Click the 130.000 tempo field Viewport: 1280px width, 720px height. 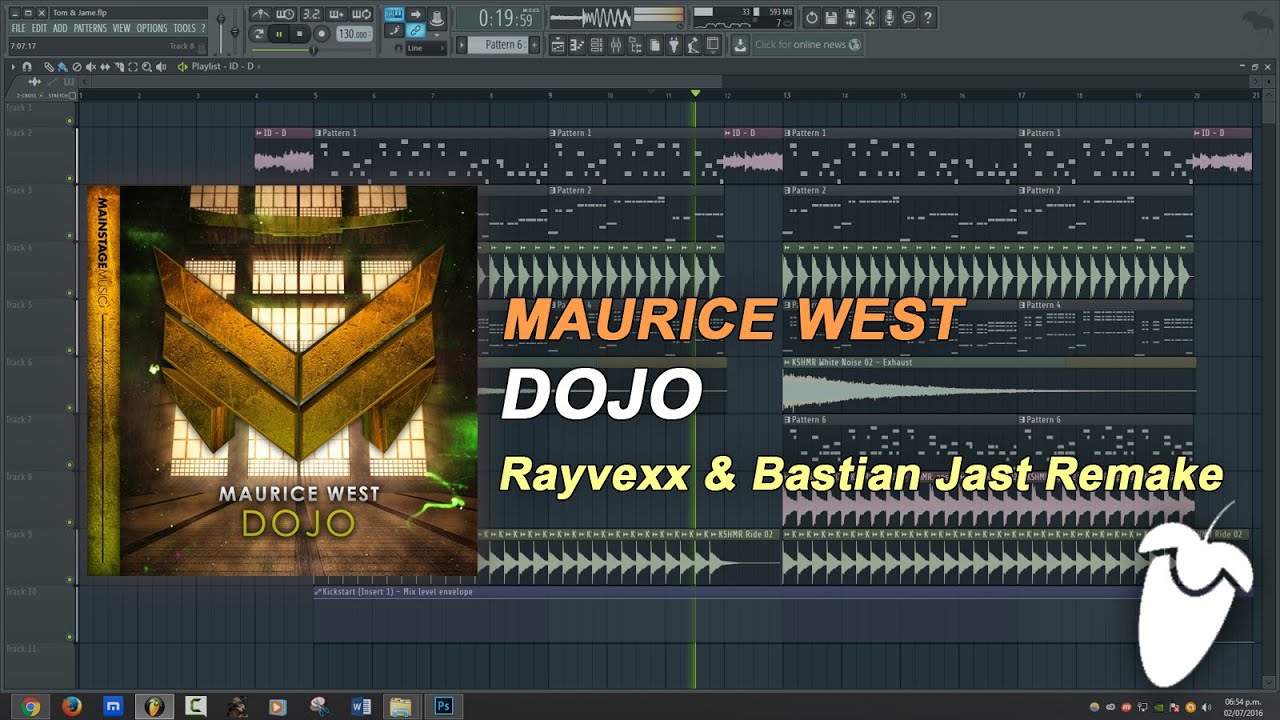(x=354, y=34)
